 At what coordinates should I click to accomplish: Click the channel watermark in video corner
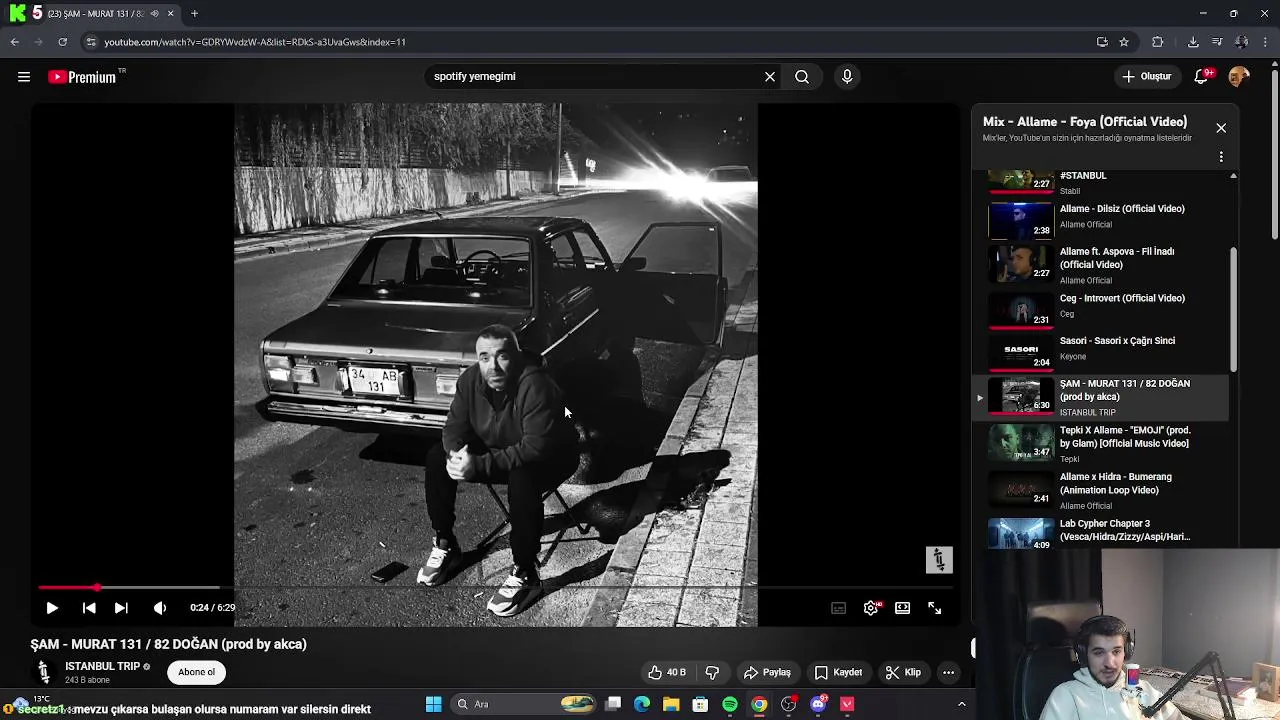pos(939,560)
